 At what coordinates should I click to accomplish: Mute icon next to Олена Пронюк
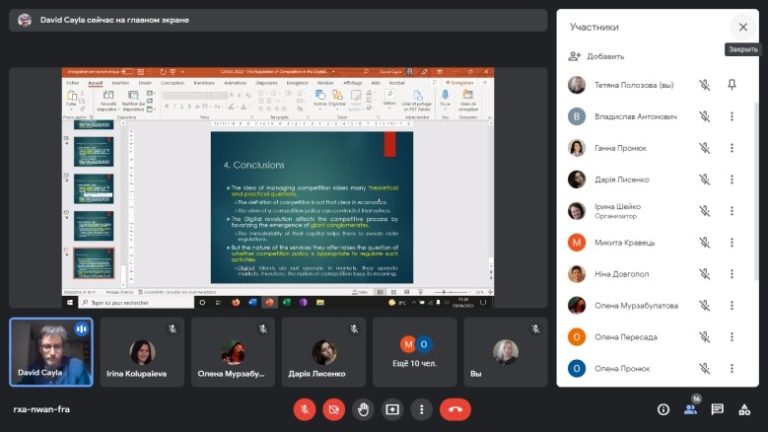coord(704,368)
